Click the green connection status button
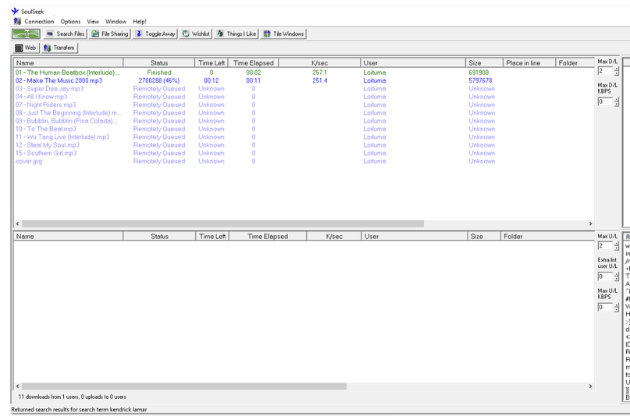Viewport: 630px width, 420px height. (x=26, y=34)
